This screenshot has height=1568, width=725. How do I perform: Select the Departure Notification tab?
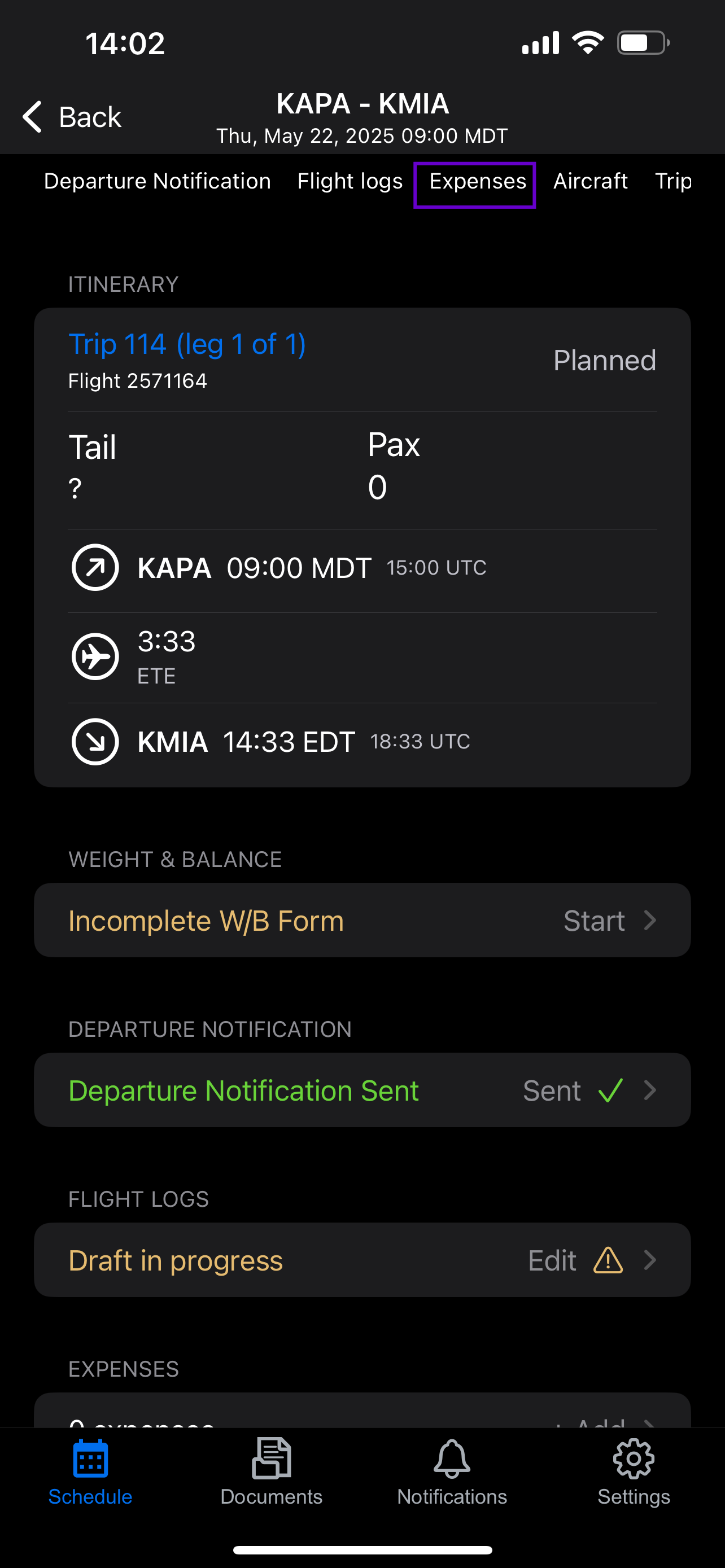[x=157, y=181]
